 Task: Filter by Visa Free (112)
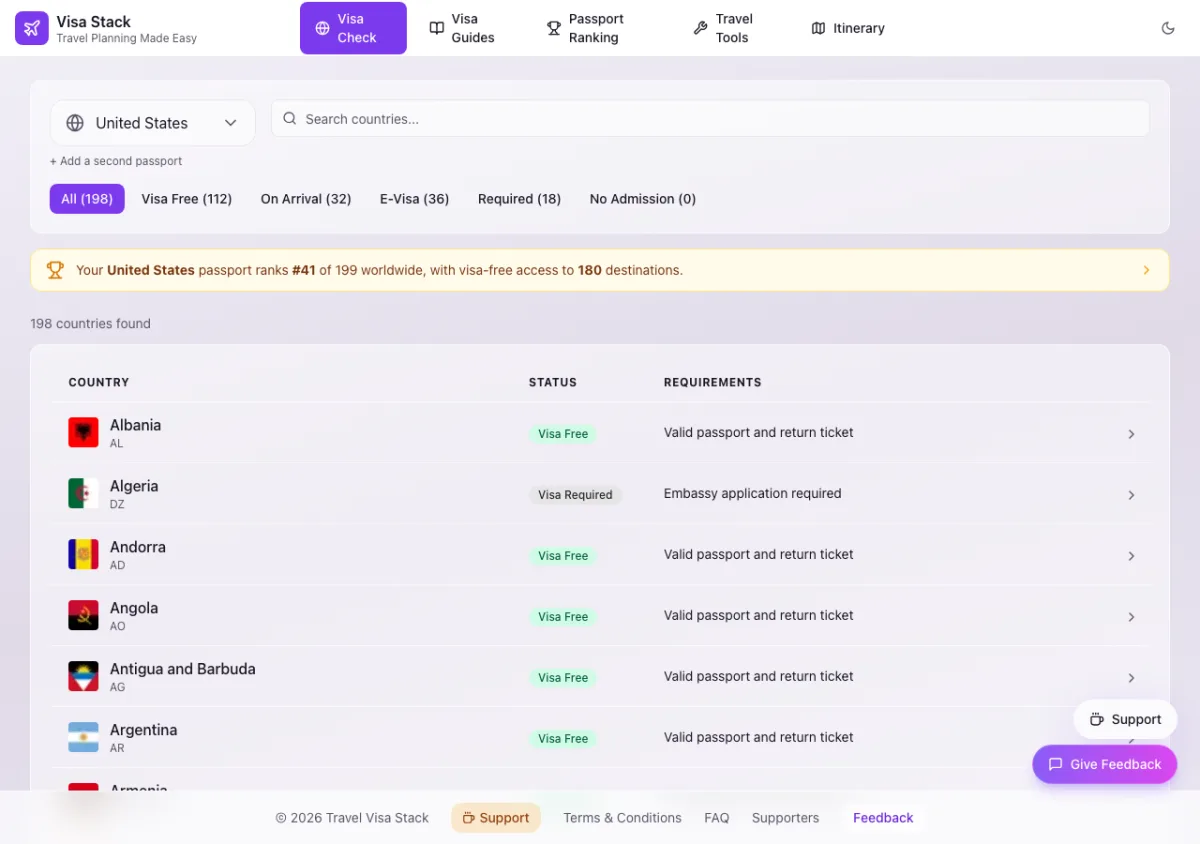coord(187,199)
